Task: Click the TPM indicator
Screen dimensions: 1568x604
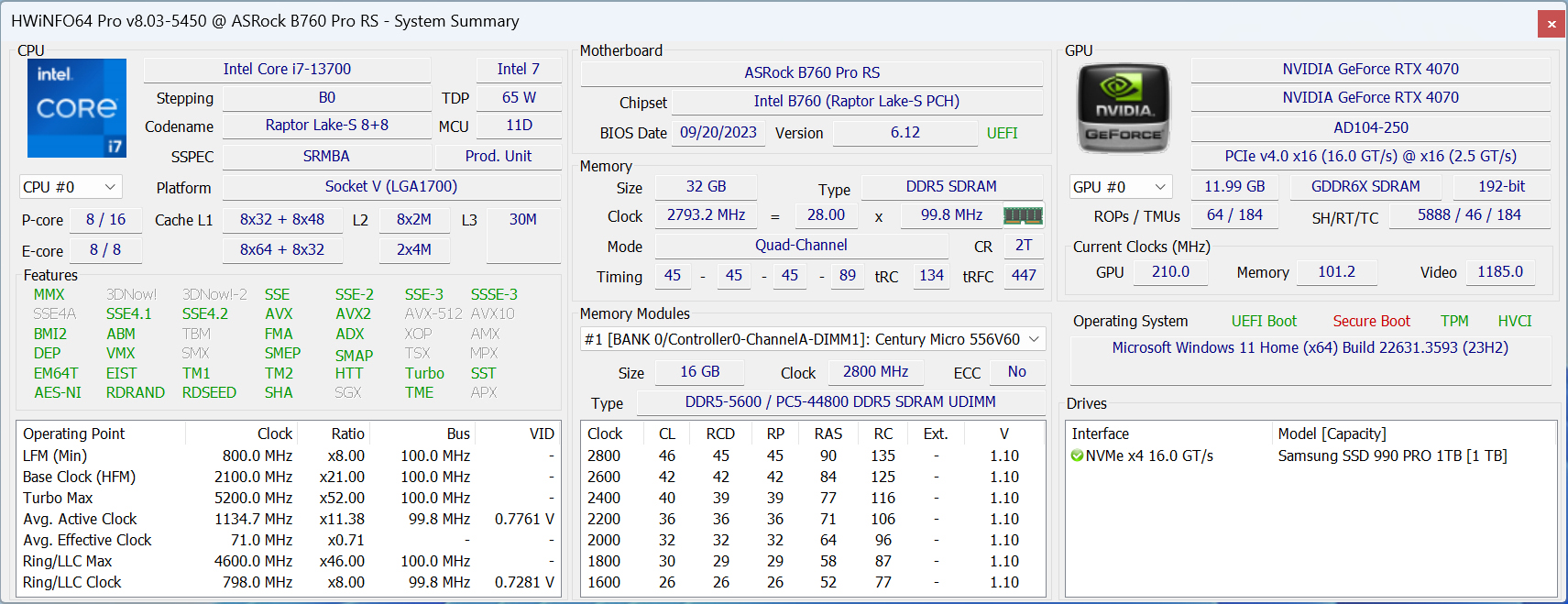Action: coord(1454,322)
